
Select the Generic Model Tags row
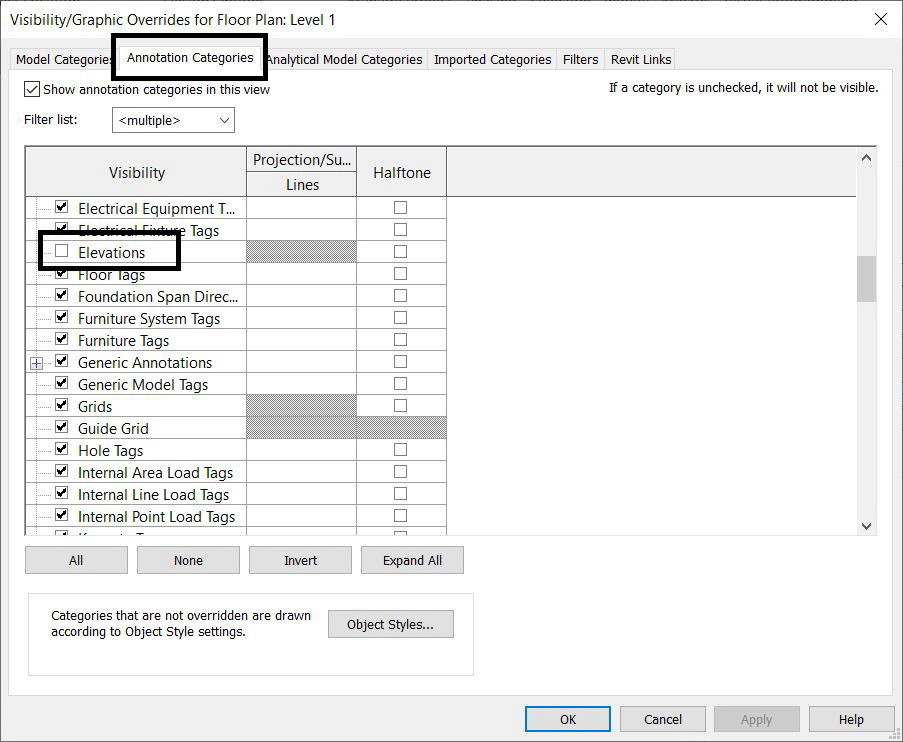coord(143,384)
